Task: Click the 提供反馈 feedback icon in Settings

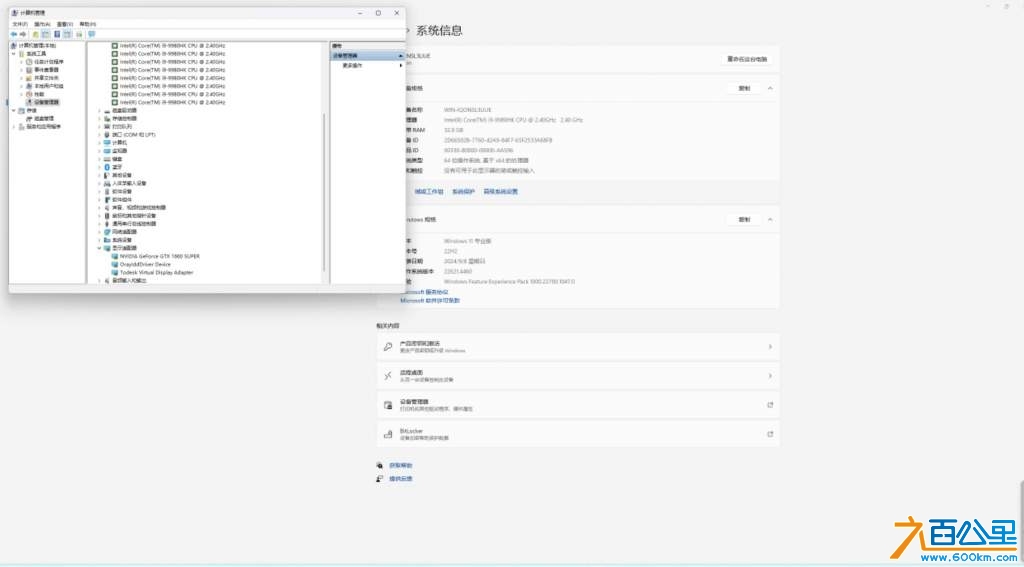Action: tap(379, 479)
